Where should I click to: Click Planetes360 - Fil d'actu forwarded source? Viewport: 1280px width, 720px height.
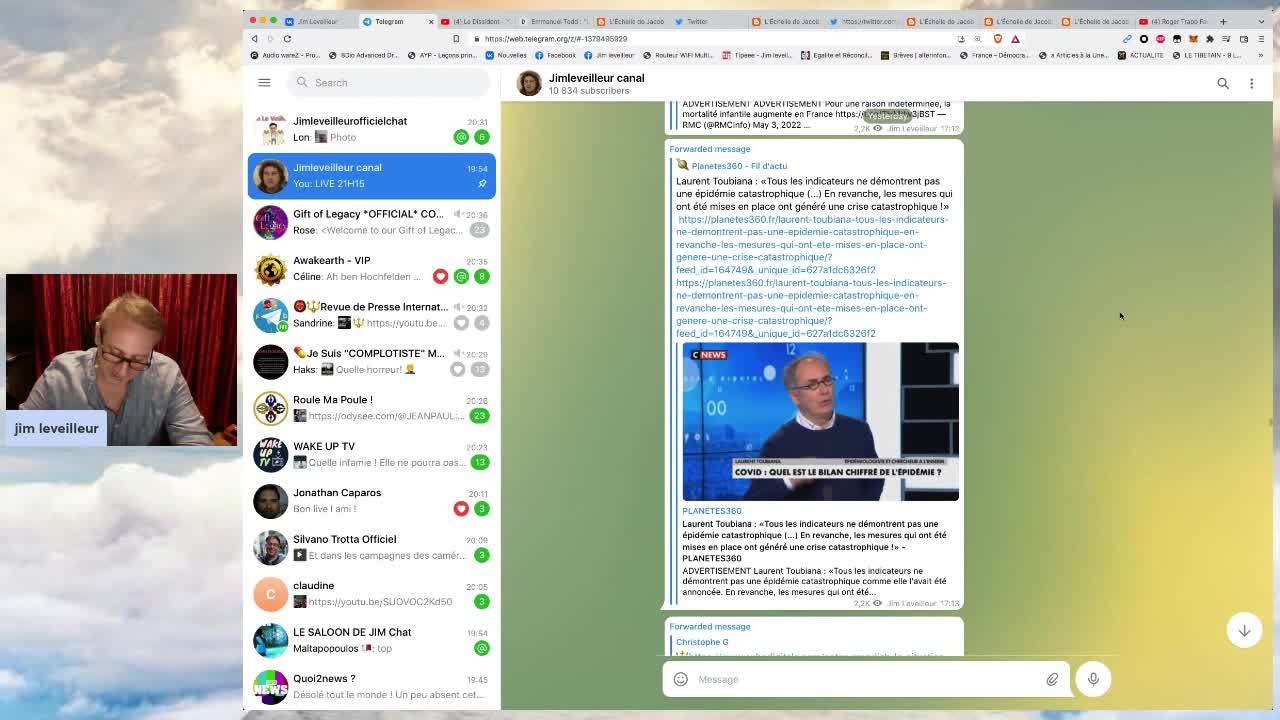pyautogui.click(x=739, y=166)
